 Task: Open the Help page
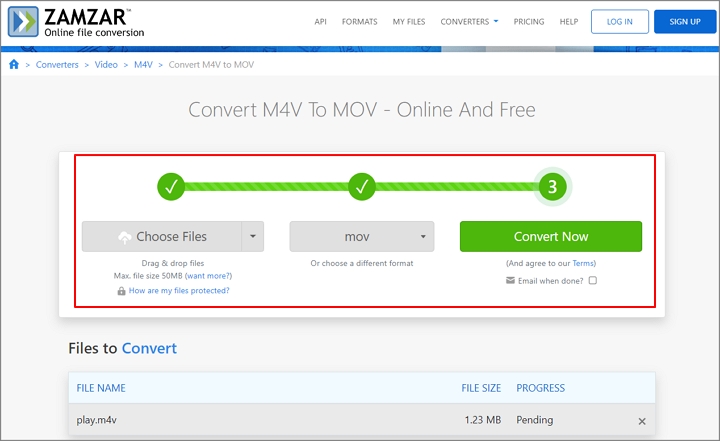[568, 22]
